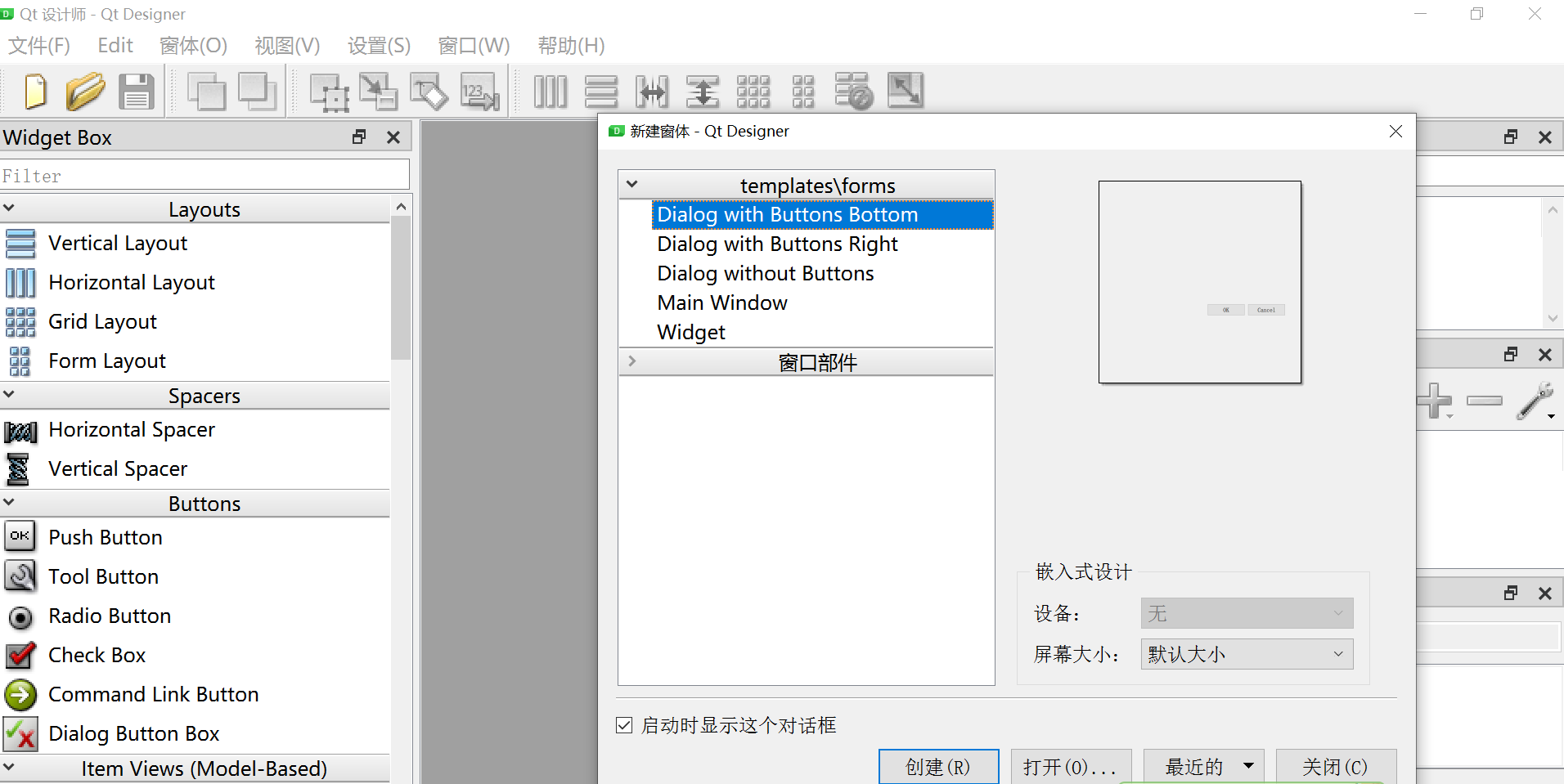Select the Edit Tab Order icon

[480, 91]
